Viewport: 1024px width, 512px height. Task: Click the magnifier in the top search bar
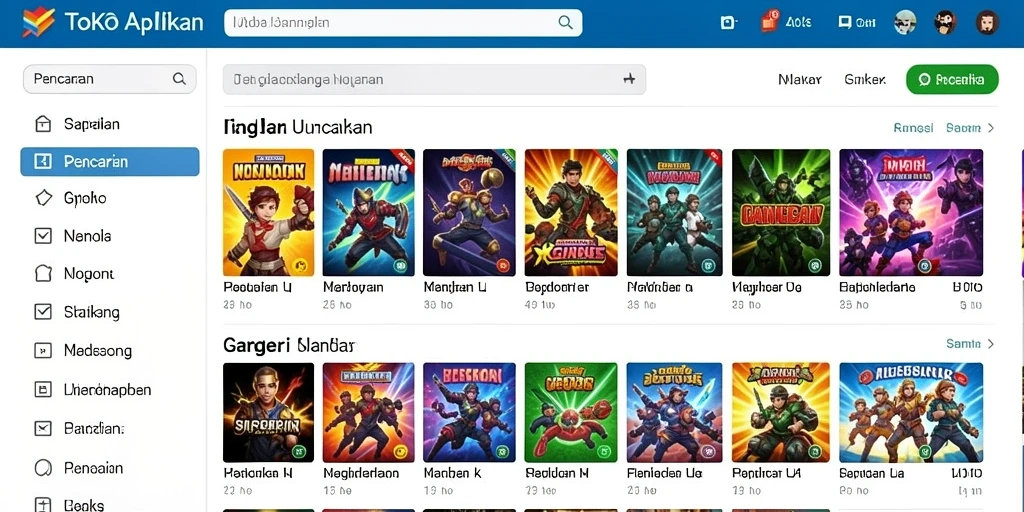(x=565, y=22)
